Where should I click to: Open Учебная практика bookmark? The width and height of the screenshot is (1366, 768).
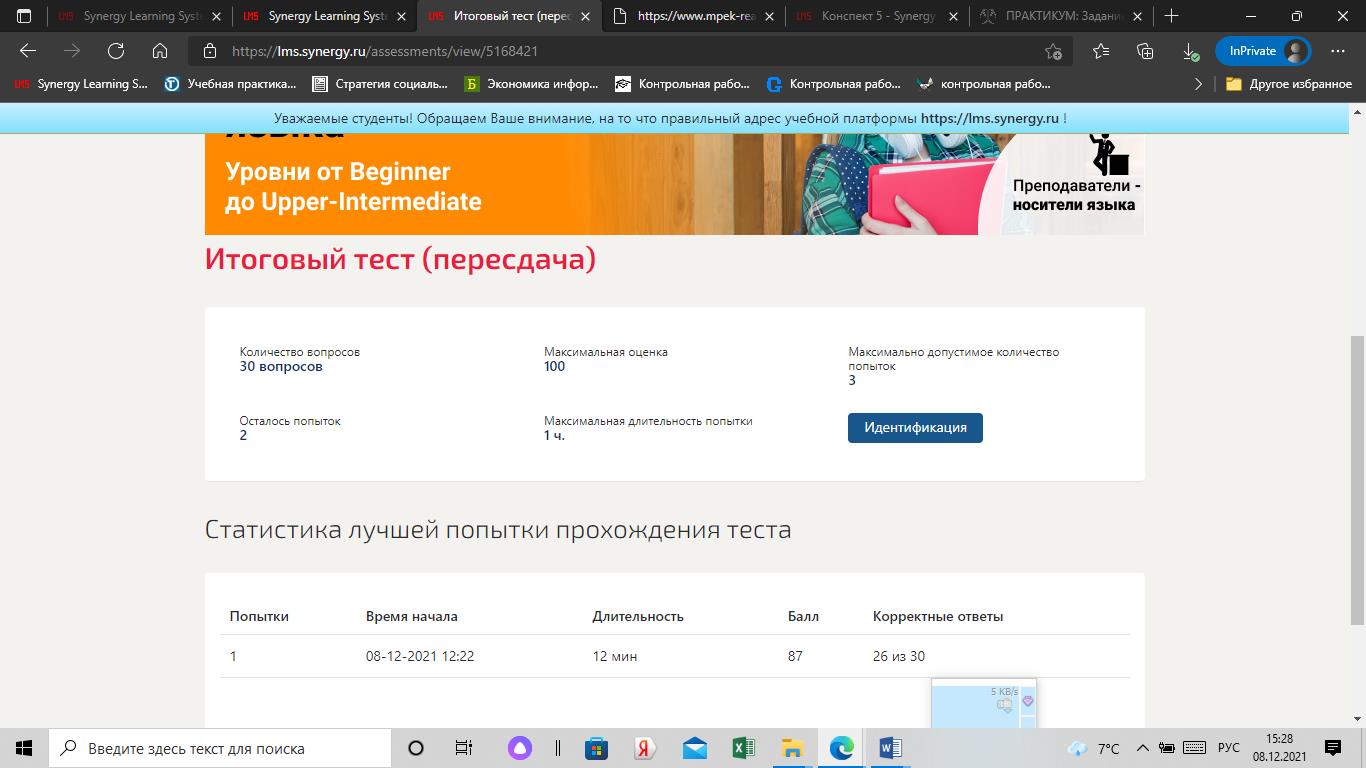230,84
